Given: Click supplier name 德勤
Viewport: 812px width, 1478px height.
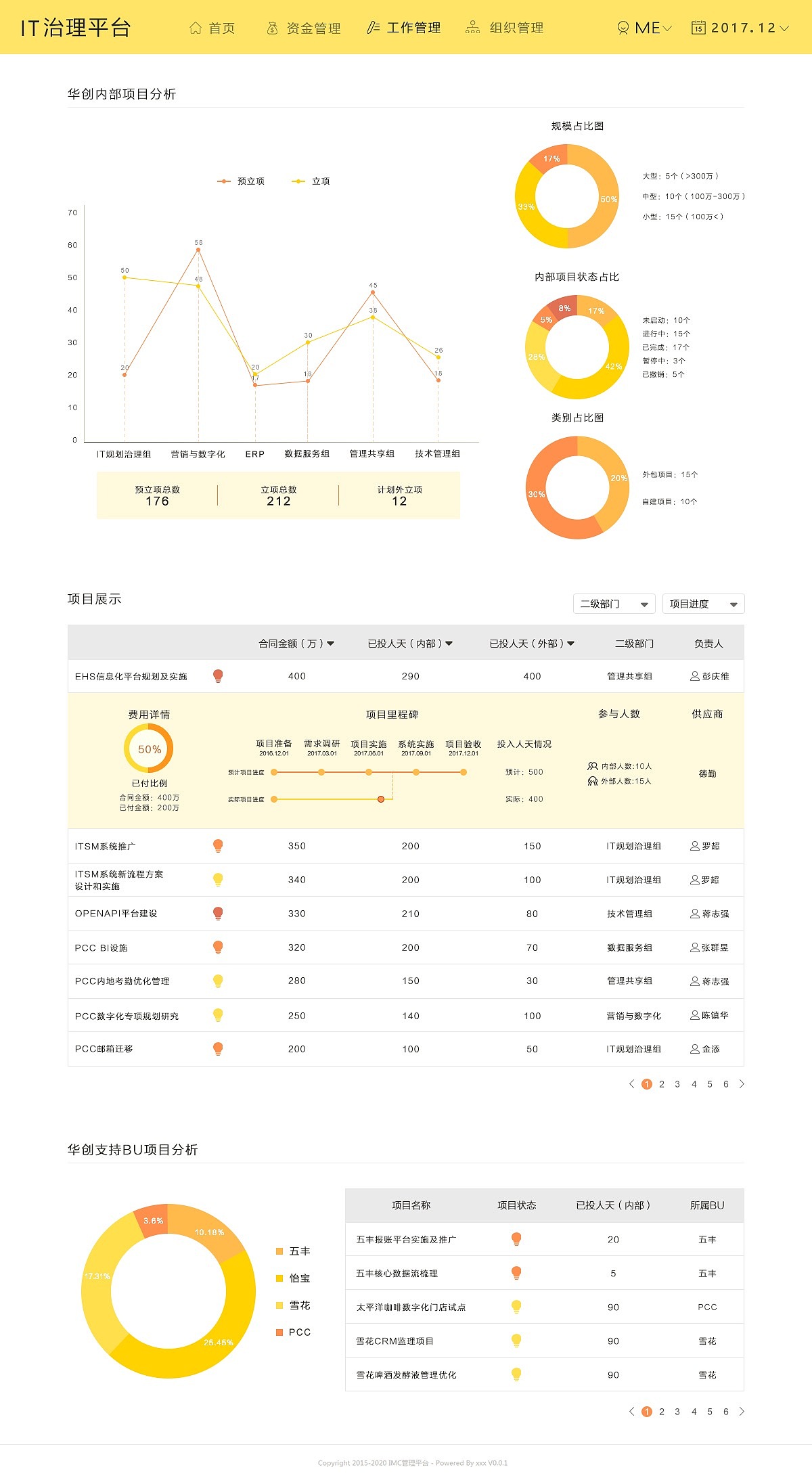Looking at the screenshot, I should pyautogui.click(x=707, y=774).
